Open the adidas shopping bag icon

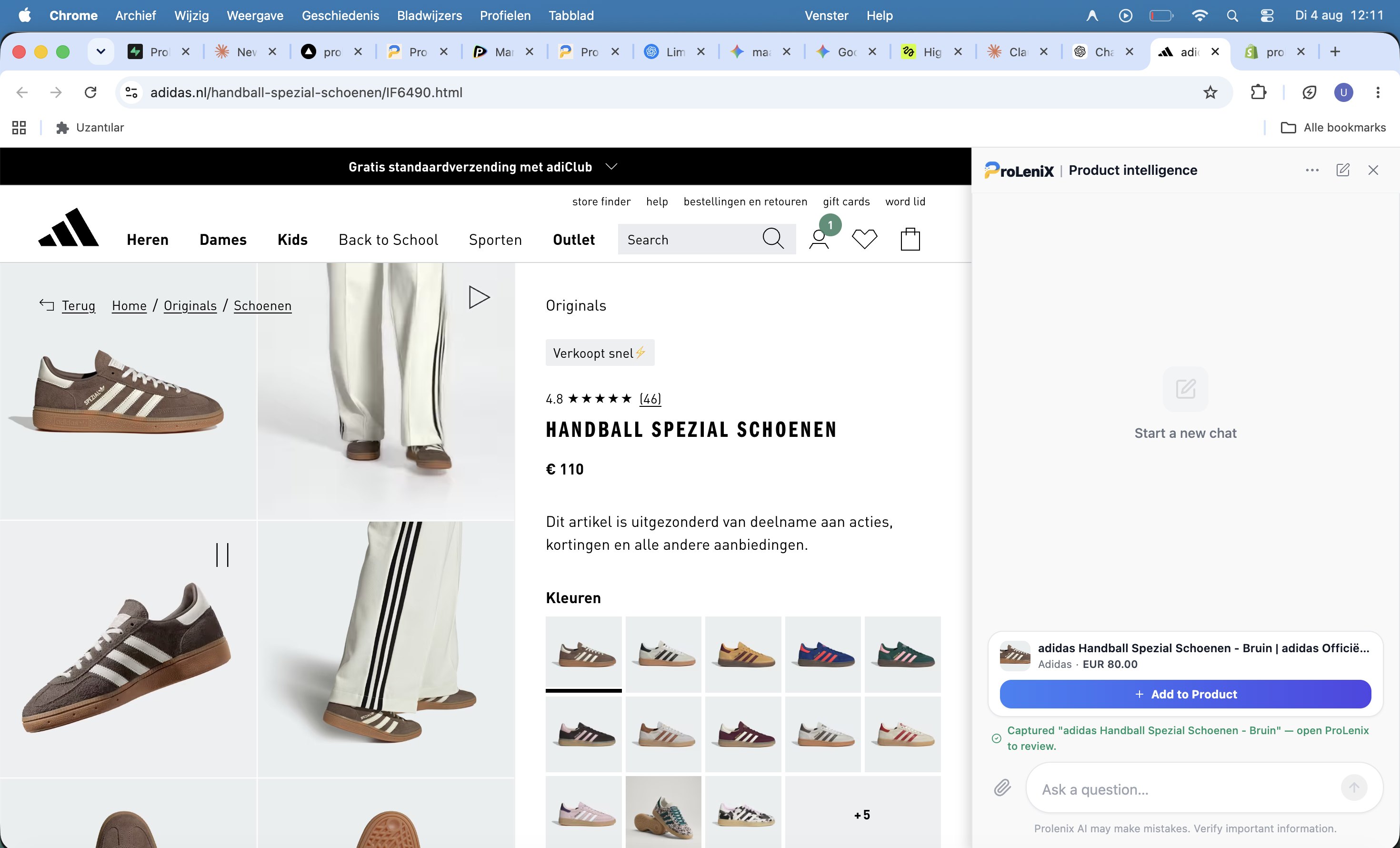(910, 239)
